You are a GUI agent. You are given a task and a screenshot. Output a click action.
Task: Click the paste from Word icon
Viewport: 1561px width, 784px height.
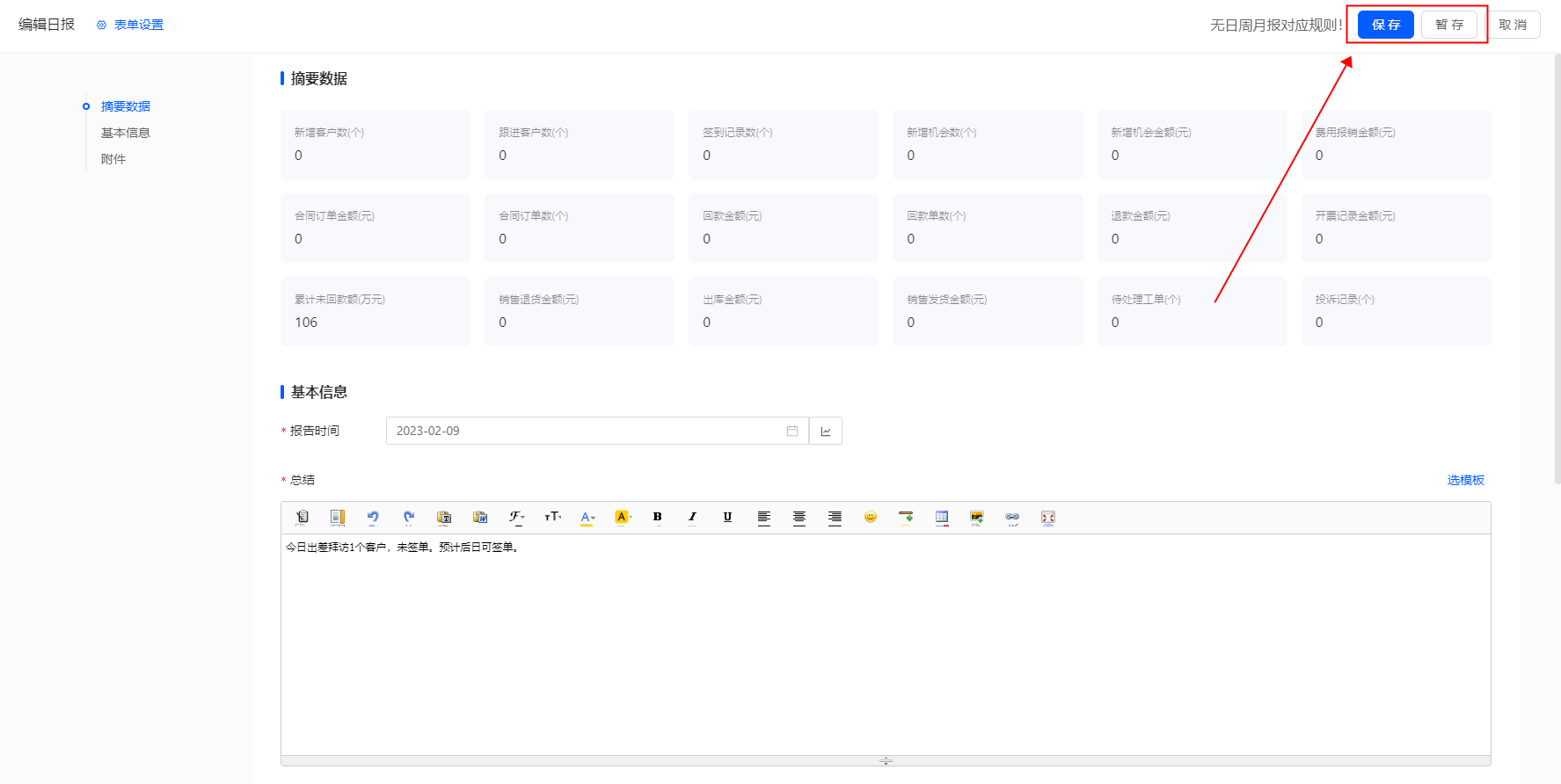(x=480, y=518)
